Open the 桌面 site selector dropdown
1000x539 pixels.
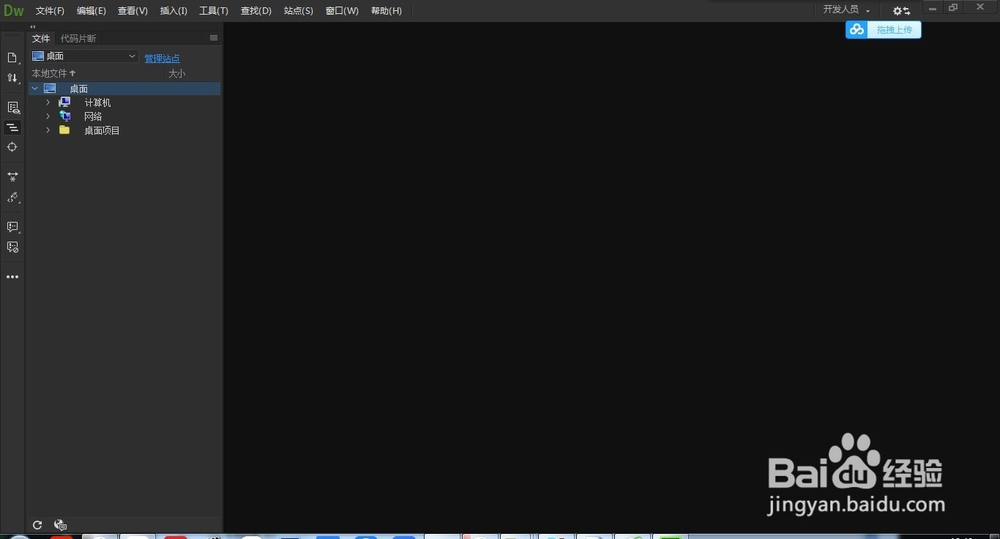point(84,56)
